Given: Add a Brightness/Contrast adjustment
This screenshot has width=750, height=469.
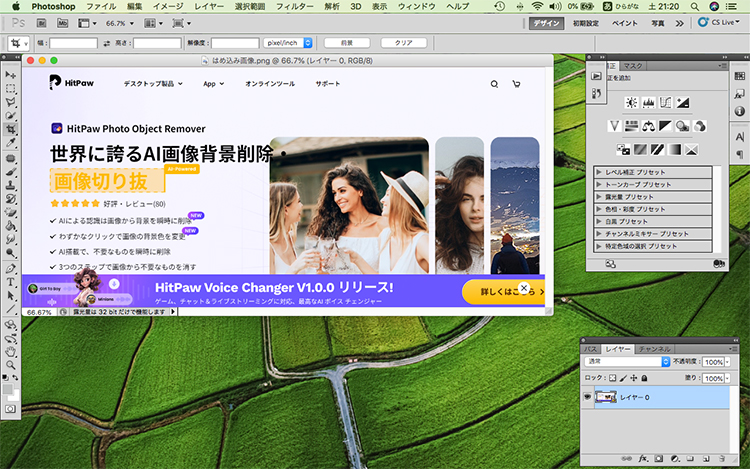Looking at the screenshot, I should pos(631,102).
